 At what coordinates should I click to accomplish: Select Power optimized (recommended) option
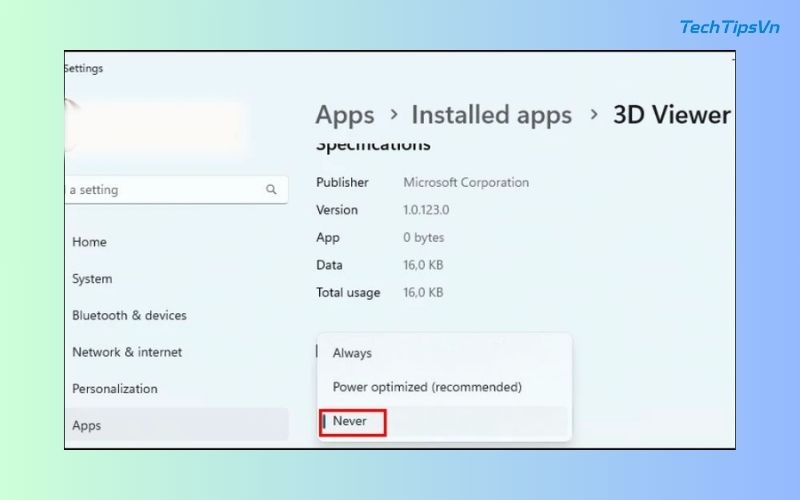pos(444,387)
